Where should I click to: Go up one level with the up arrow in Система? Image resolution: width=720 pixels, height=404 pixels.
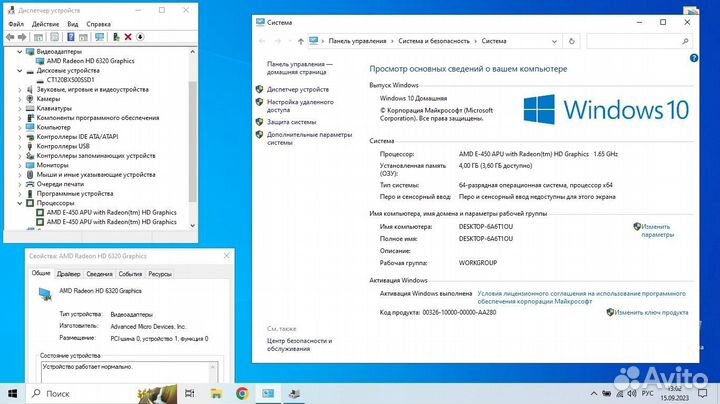[x=301, y=41]
